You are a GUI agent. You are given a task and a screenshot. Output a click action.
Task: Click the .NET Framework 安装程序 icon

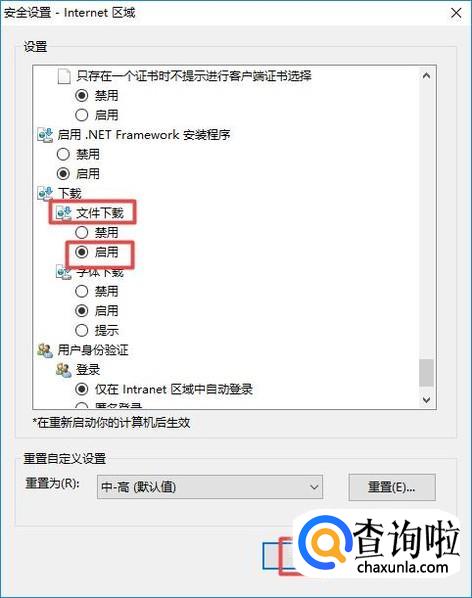tap(45, 135)
